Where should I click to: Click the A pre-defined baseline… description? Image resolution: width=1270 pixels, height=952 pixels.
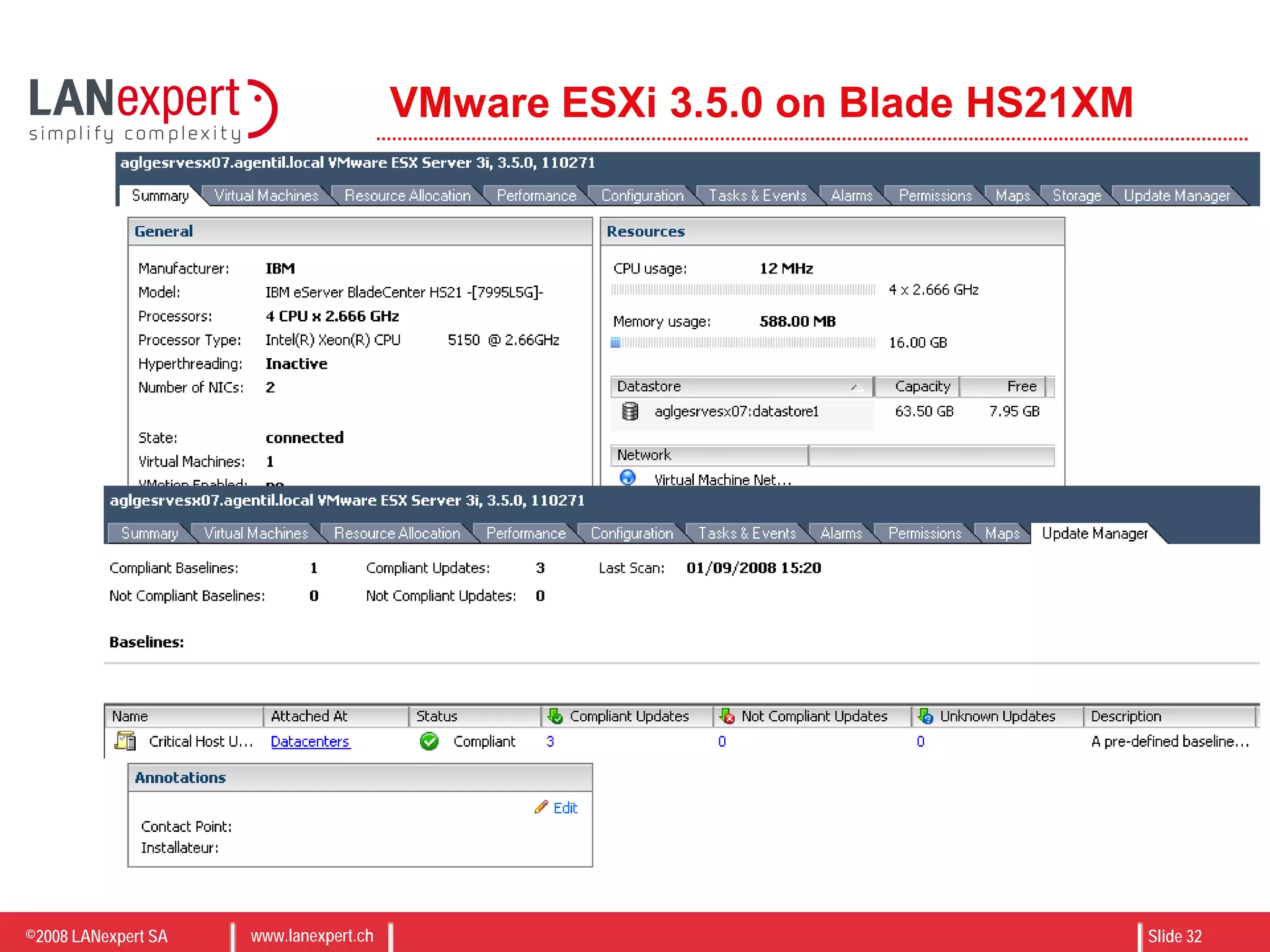tap(1170, 741)
